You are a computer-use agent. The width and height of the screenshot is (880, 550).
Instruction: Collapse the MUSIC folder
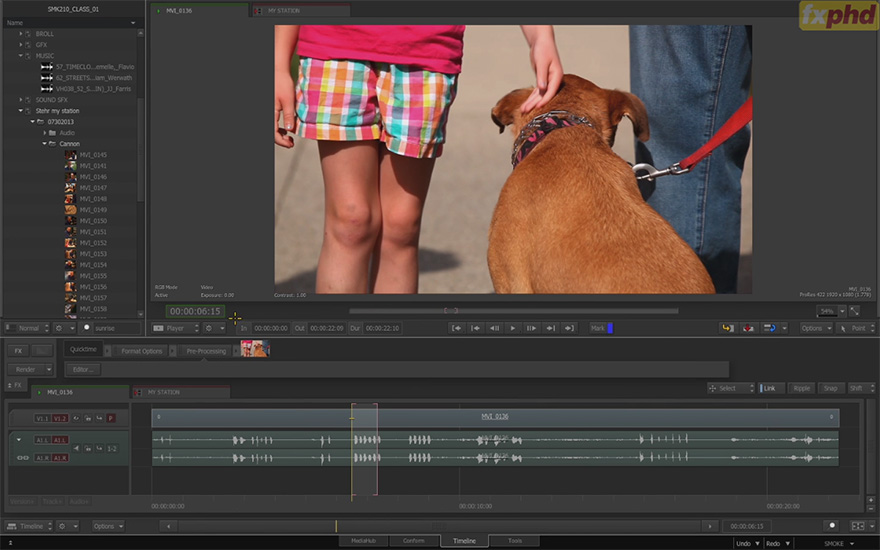click(21, 56)
